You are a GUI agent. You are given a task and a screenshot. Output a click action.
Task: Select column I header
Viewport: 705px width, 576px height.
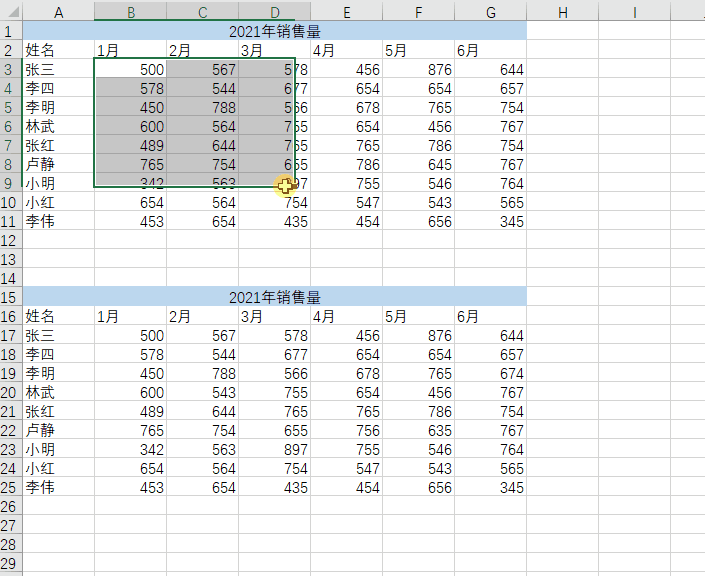click(634, 12)
